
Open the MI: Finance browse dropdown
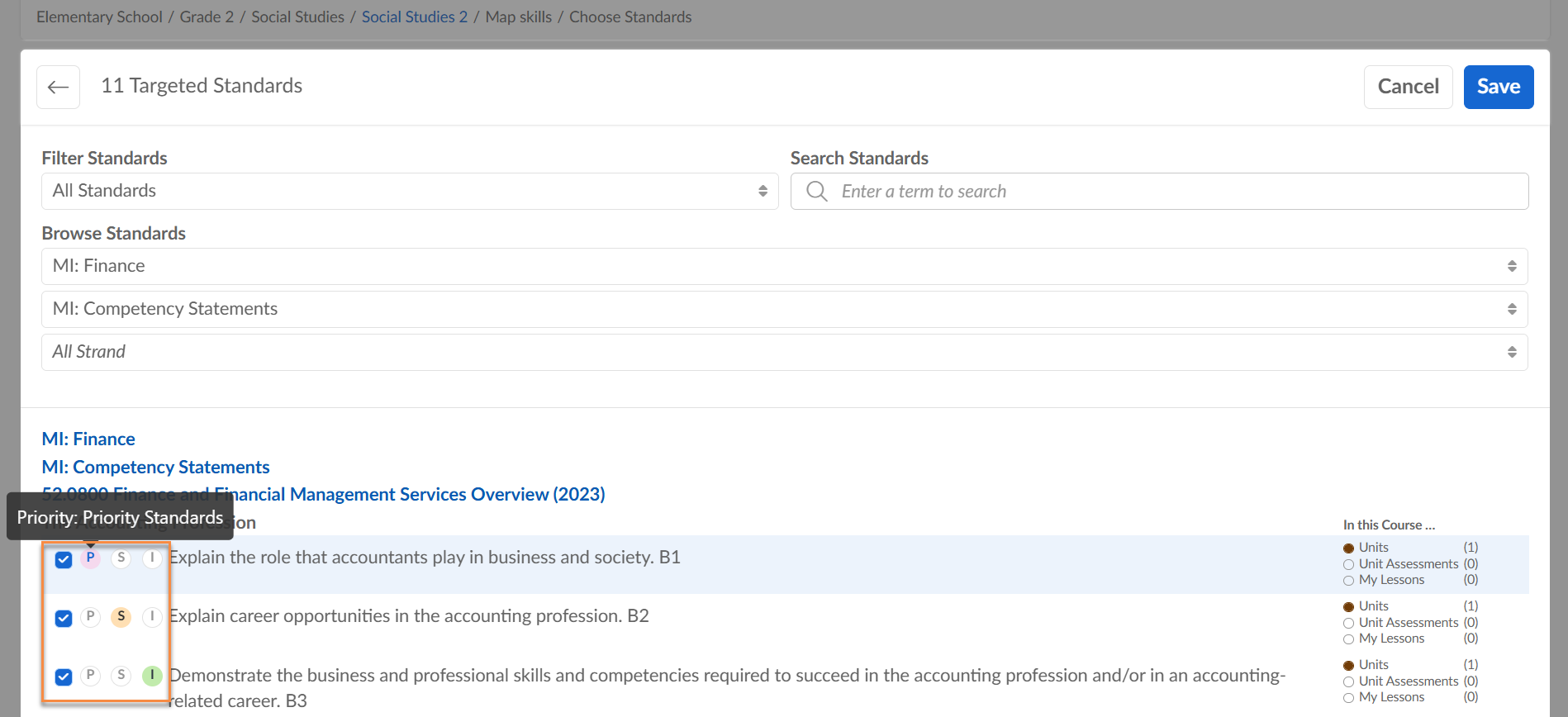(x=784, y=266)
